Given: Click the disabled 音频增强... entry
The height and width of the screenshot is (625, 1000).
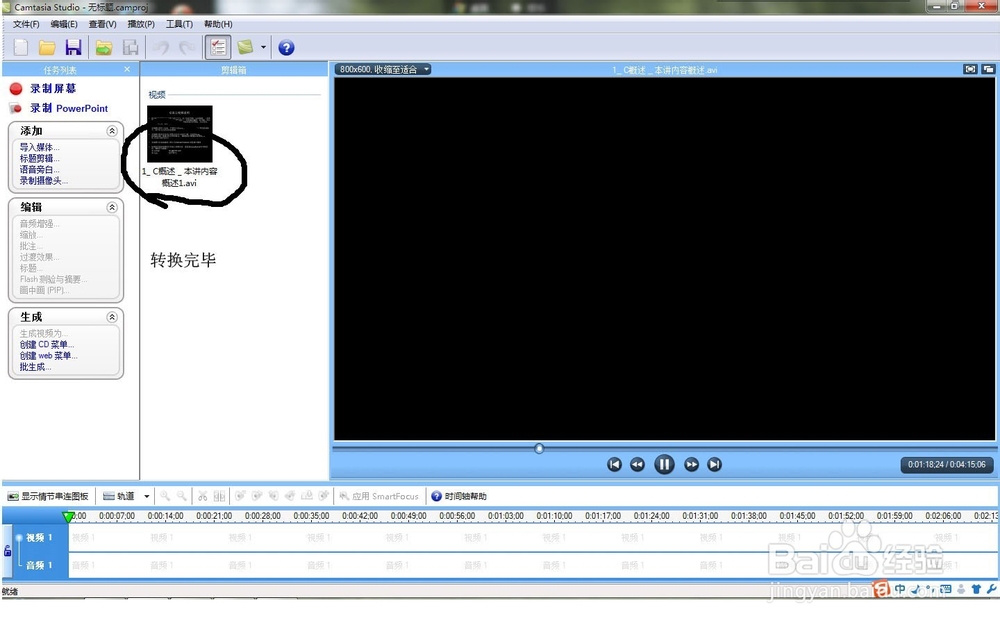Looking at the screenshot, I should point(39,224).
